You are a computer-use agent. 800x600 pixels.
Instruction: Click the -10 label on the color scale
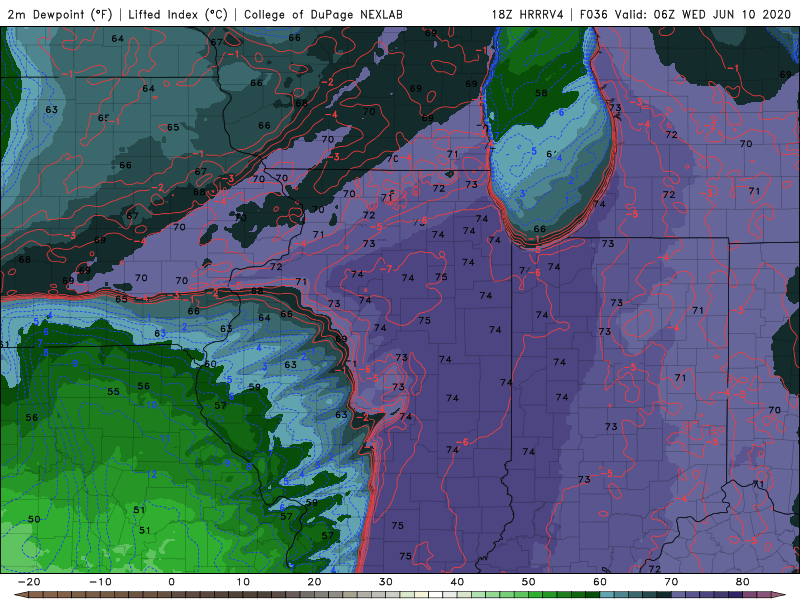click(100, 582)
